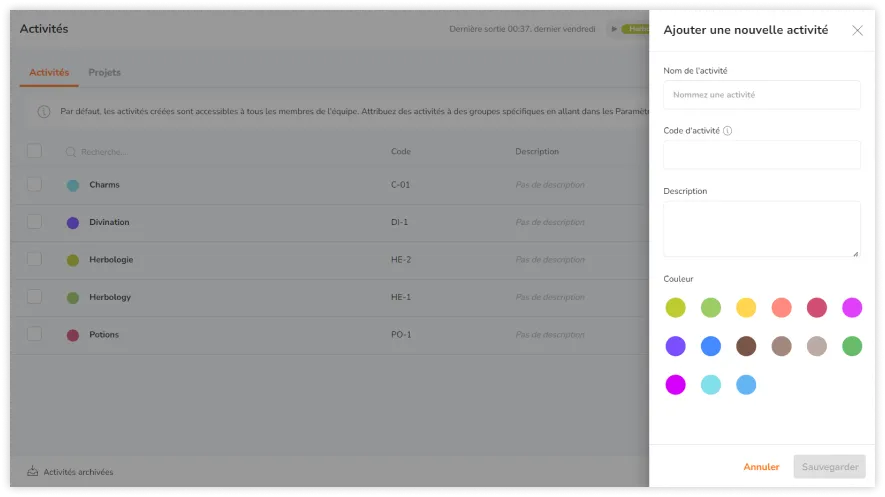Click the Divination activity color dot

(73, 223)
